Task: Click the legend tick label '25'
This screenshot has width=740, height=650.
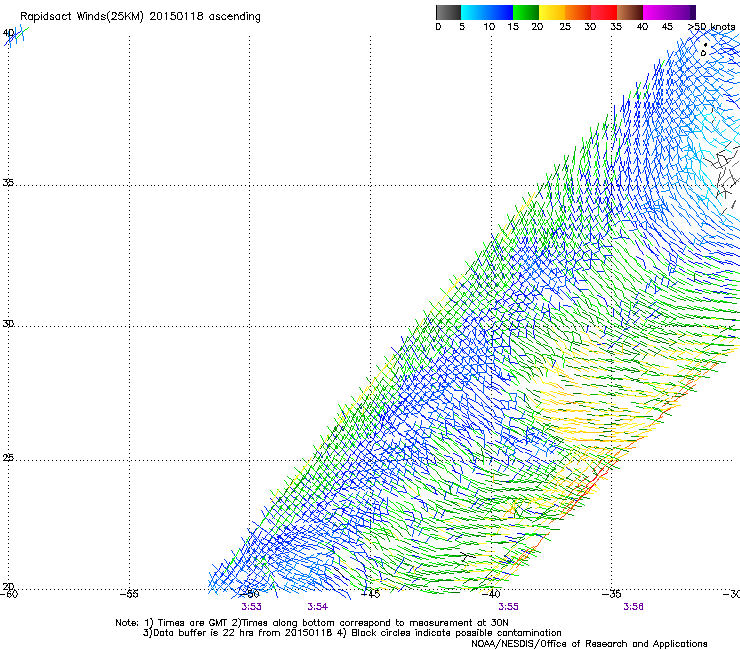Action: coord(565,27)
